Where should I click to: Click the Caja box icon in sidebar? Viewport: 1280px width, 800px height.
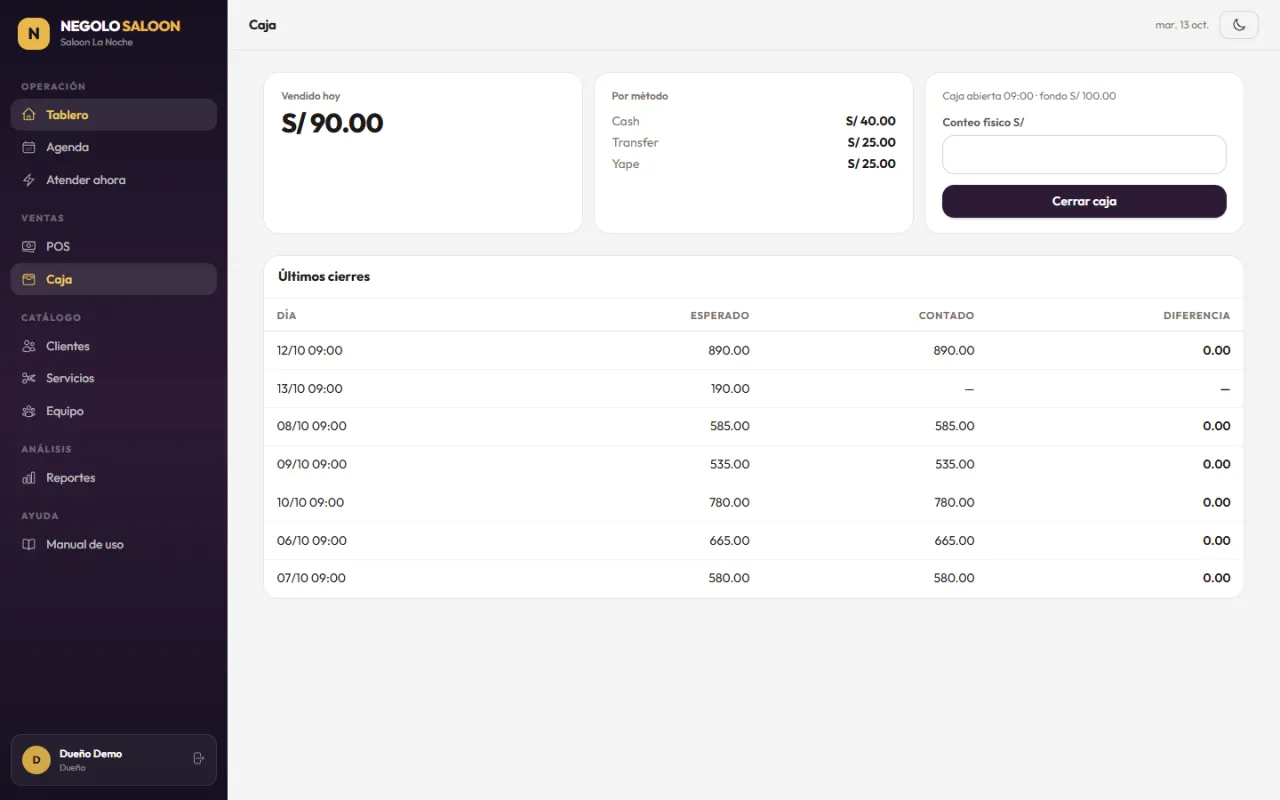29,279
